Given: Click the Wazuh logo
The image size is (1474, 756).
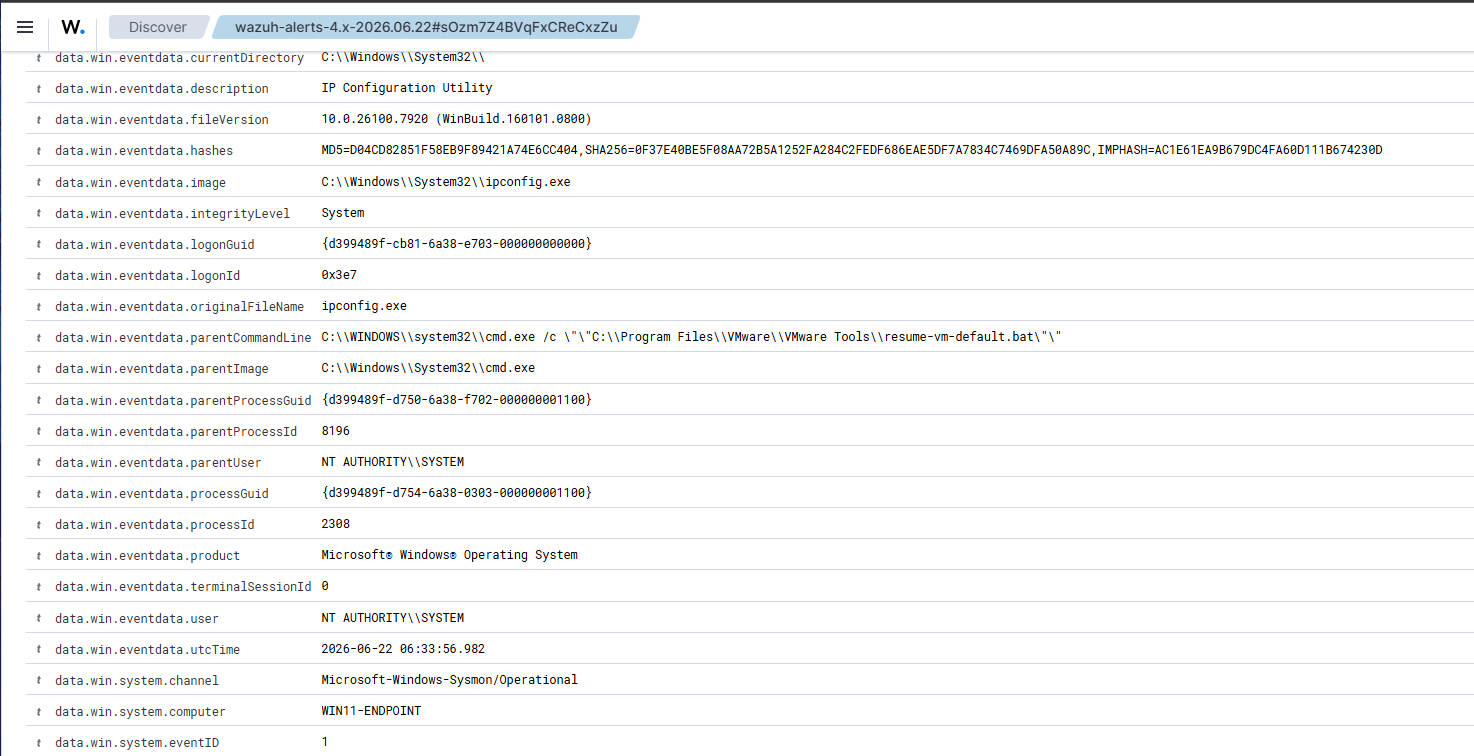Looking at the screenshot, I should pyautogui.click(x=73, y=27).
